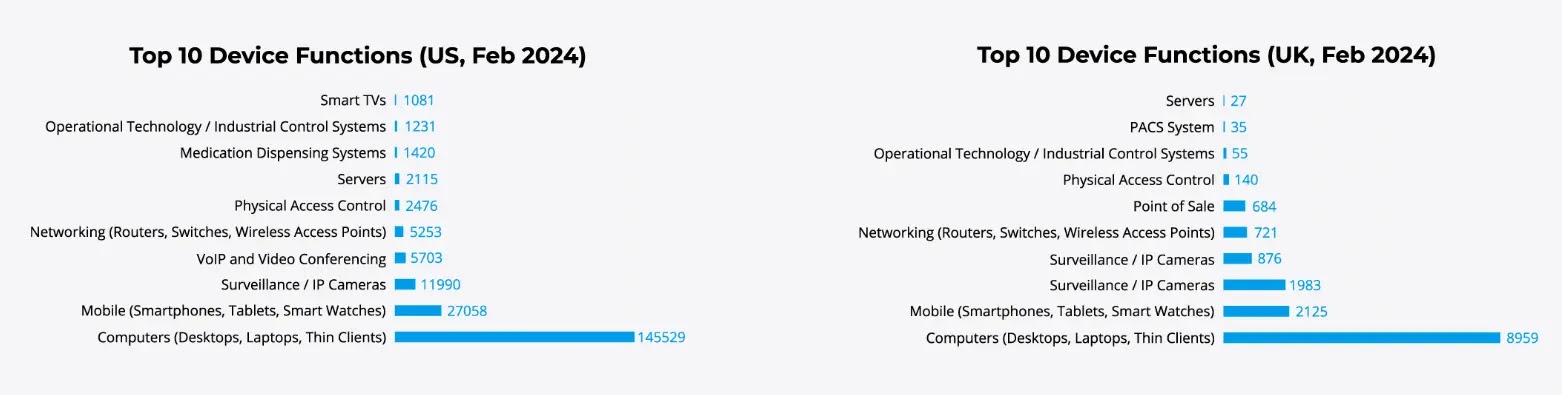Click the Point of Sale bar valued 684
This screenshot has height=395, width=1562.
coord(1234,206)
